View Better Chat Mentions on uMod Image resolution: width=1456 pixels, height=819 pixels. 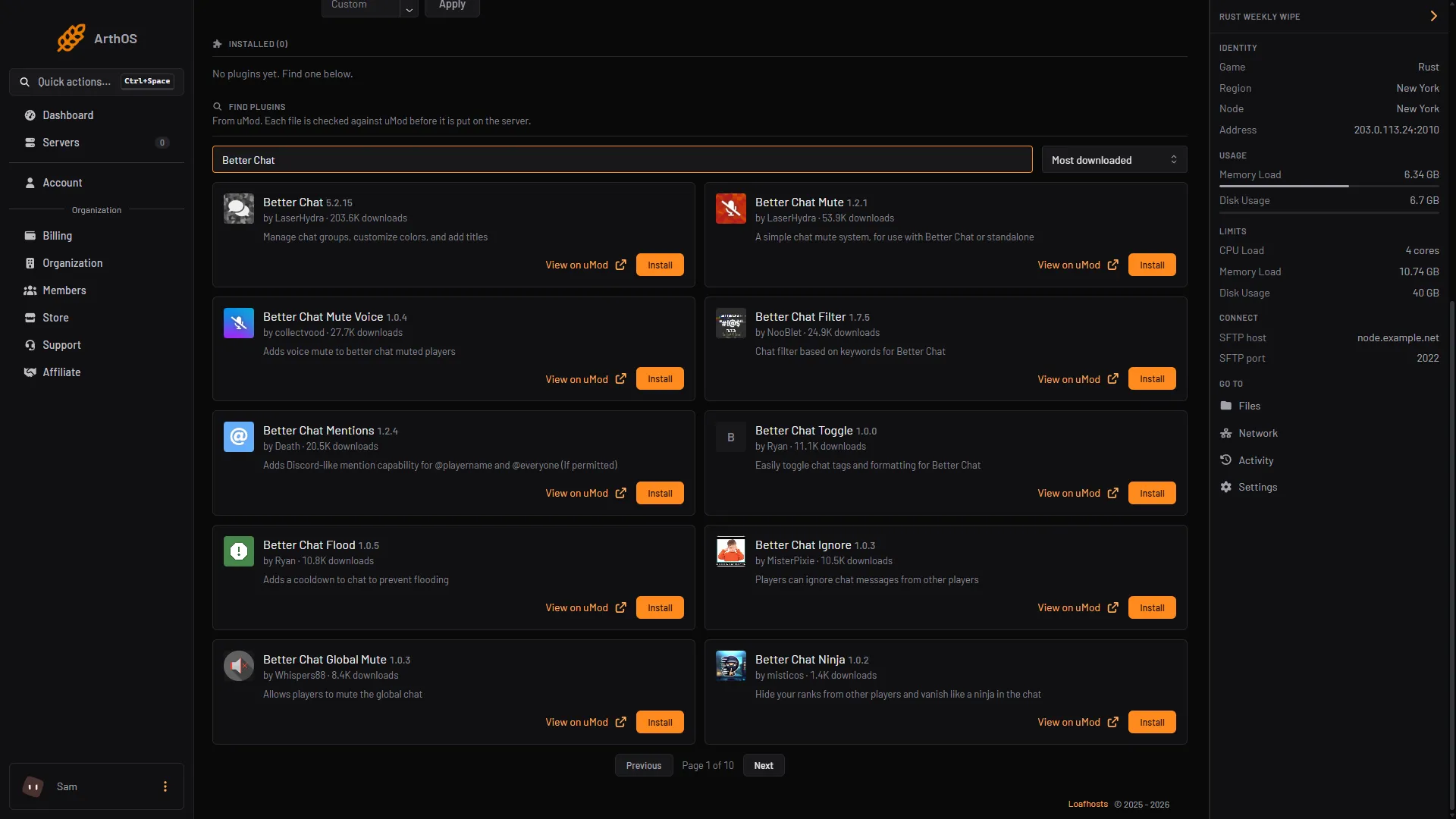click(585, 493)
